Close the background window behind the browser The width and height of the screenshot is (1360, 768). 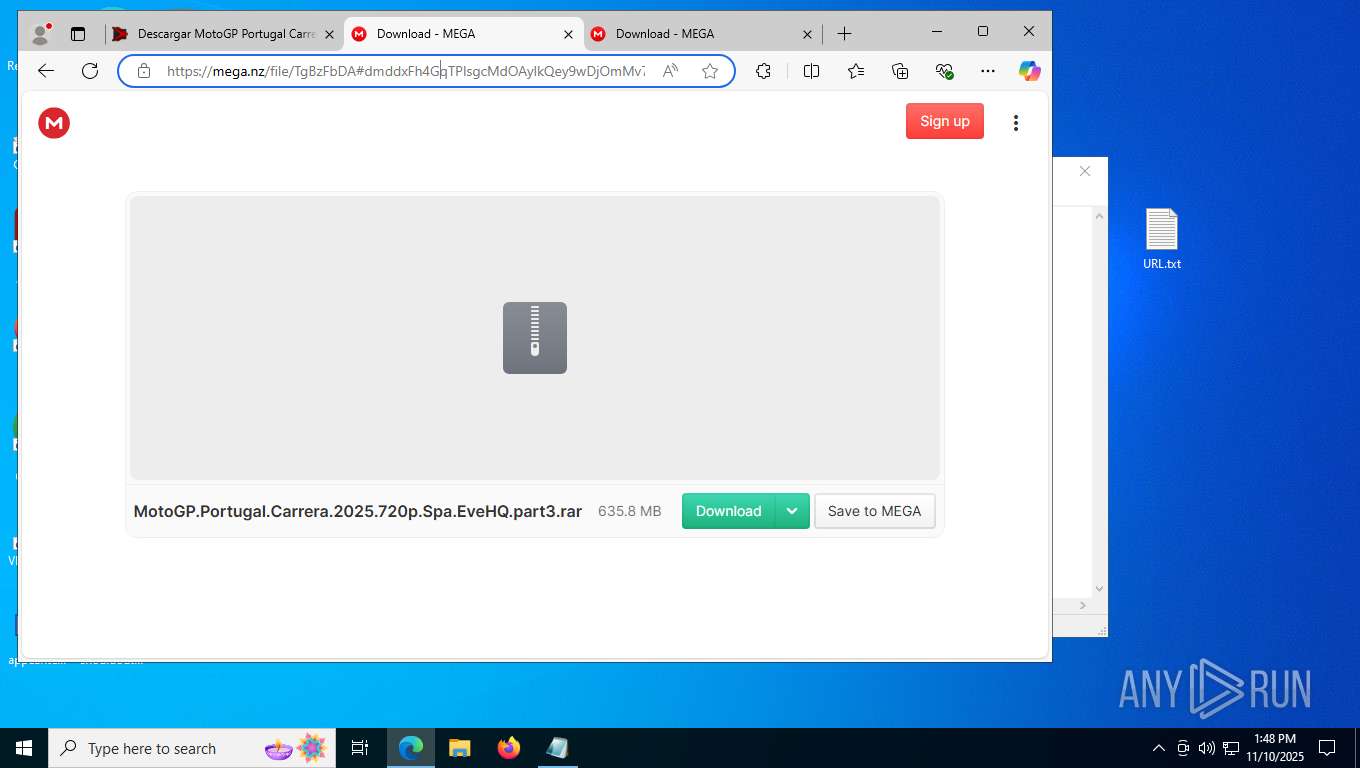1085,171
